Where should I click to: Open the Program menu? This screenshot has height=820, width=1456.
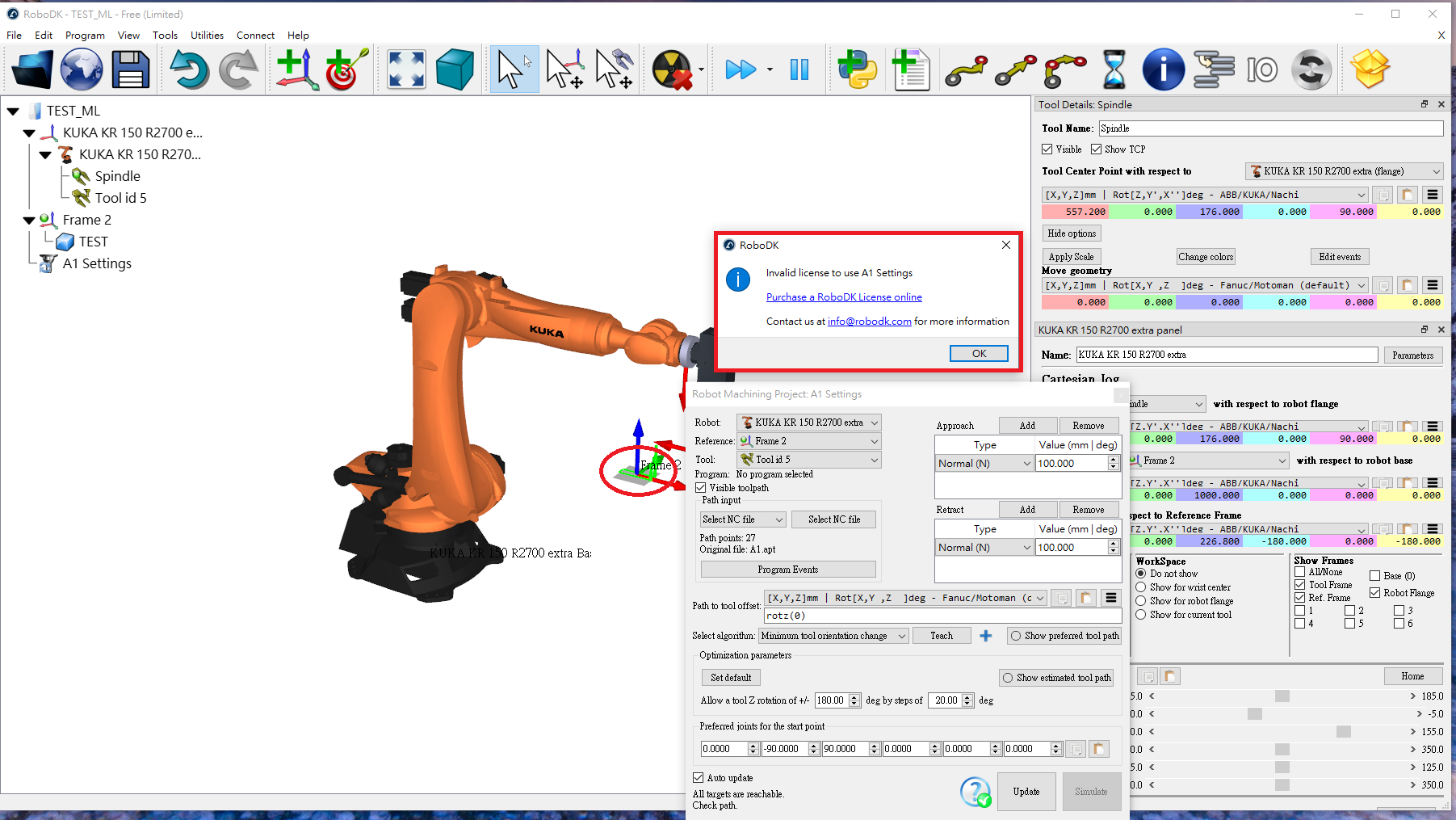(x=85, y=36)
